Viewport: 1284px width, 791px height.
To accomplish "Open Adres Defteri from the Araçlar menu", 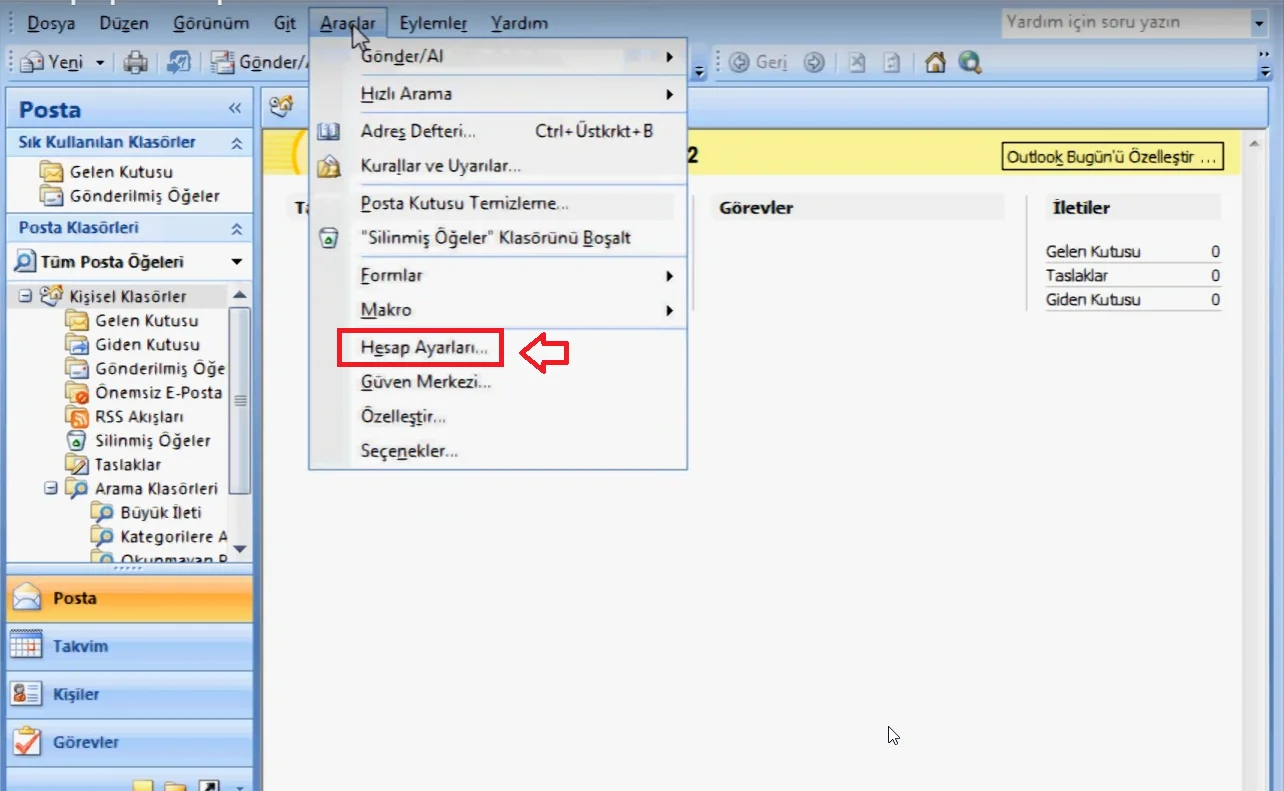I will [417, 131].
